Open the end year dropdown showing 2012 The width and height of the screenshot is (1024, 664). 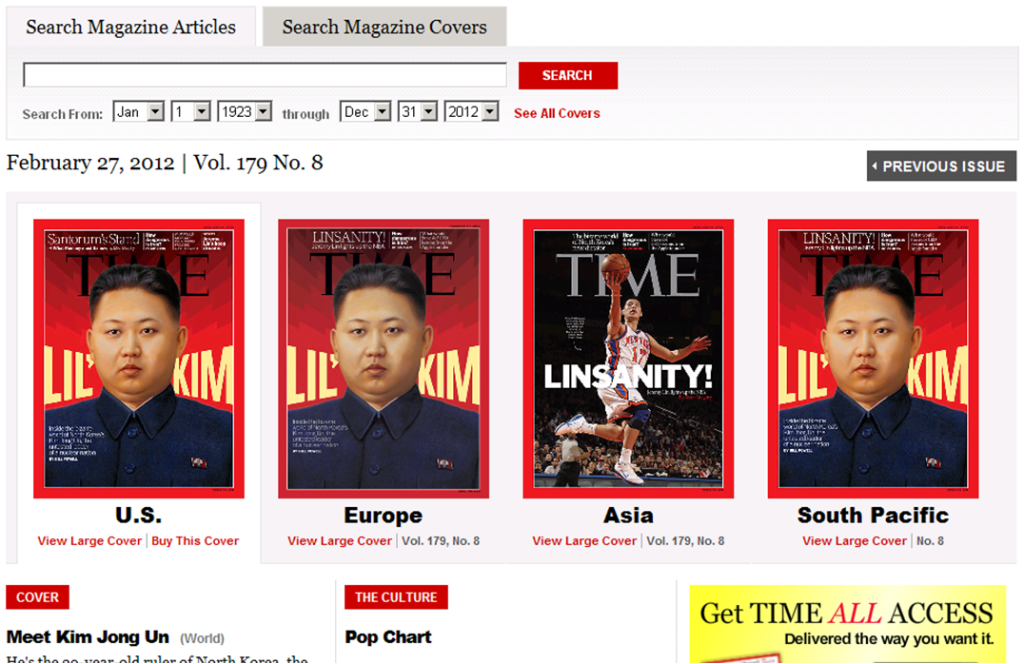coord(471,112)
